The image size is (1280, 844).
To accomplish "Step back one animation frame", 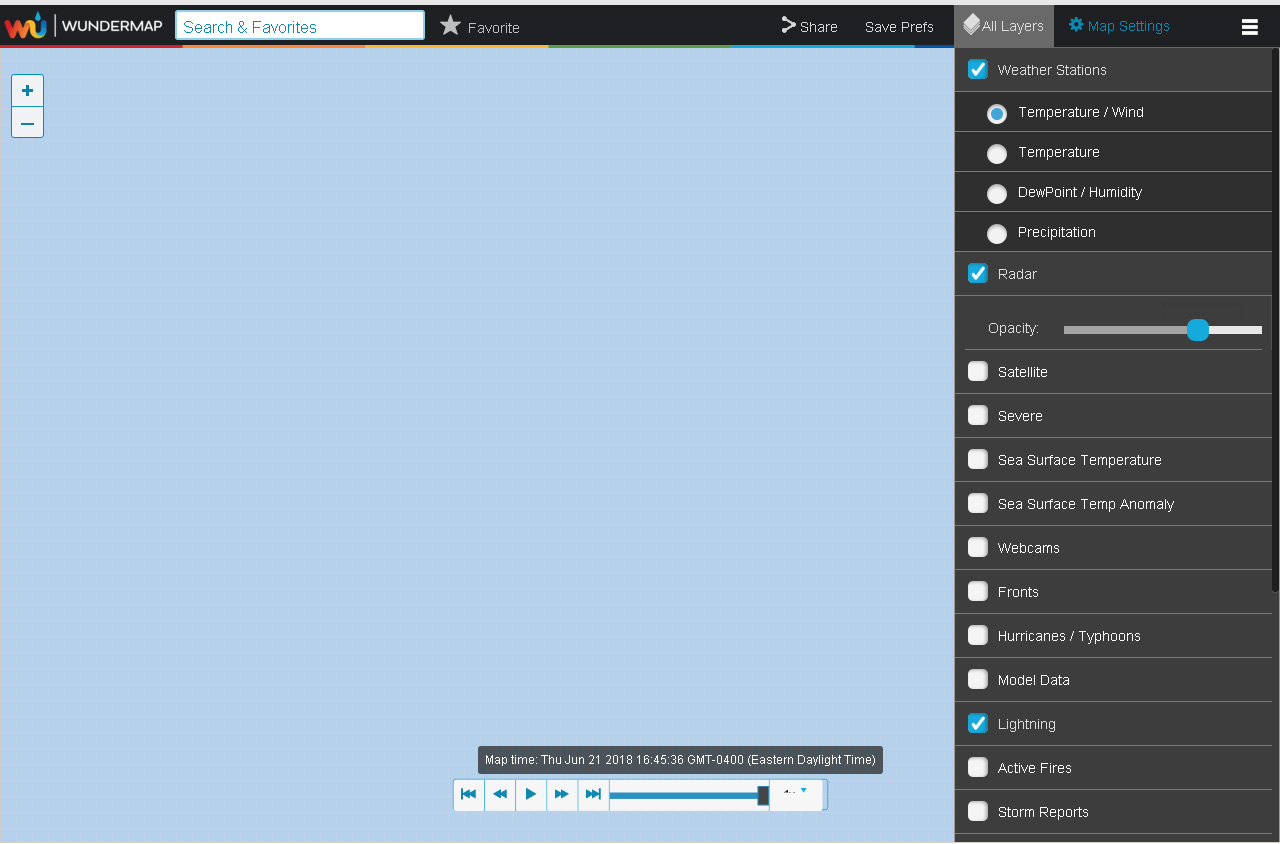I will tap(500, 794).
